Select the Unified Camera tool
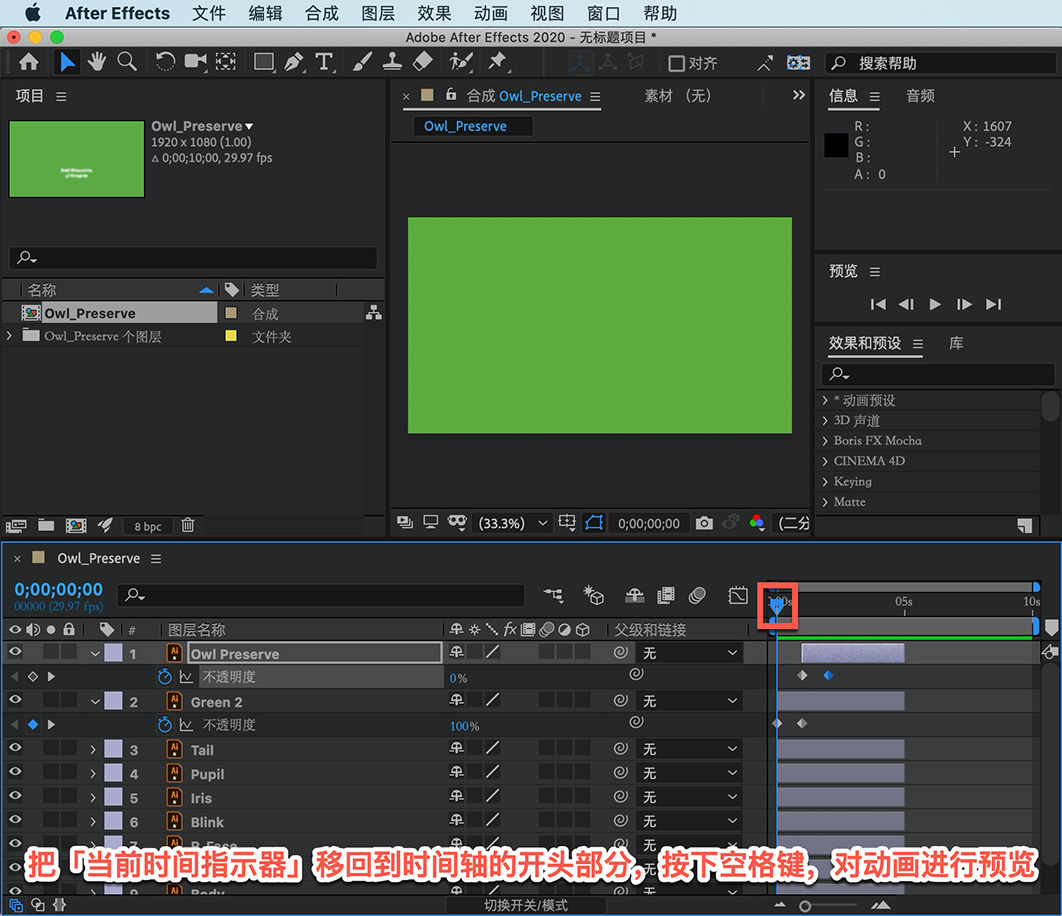Image resolution: width=1062 pixels, height=916 pixels. click(x=196, y=62)
